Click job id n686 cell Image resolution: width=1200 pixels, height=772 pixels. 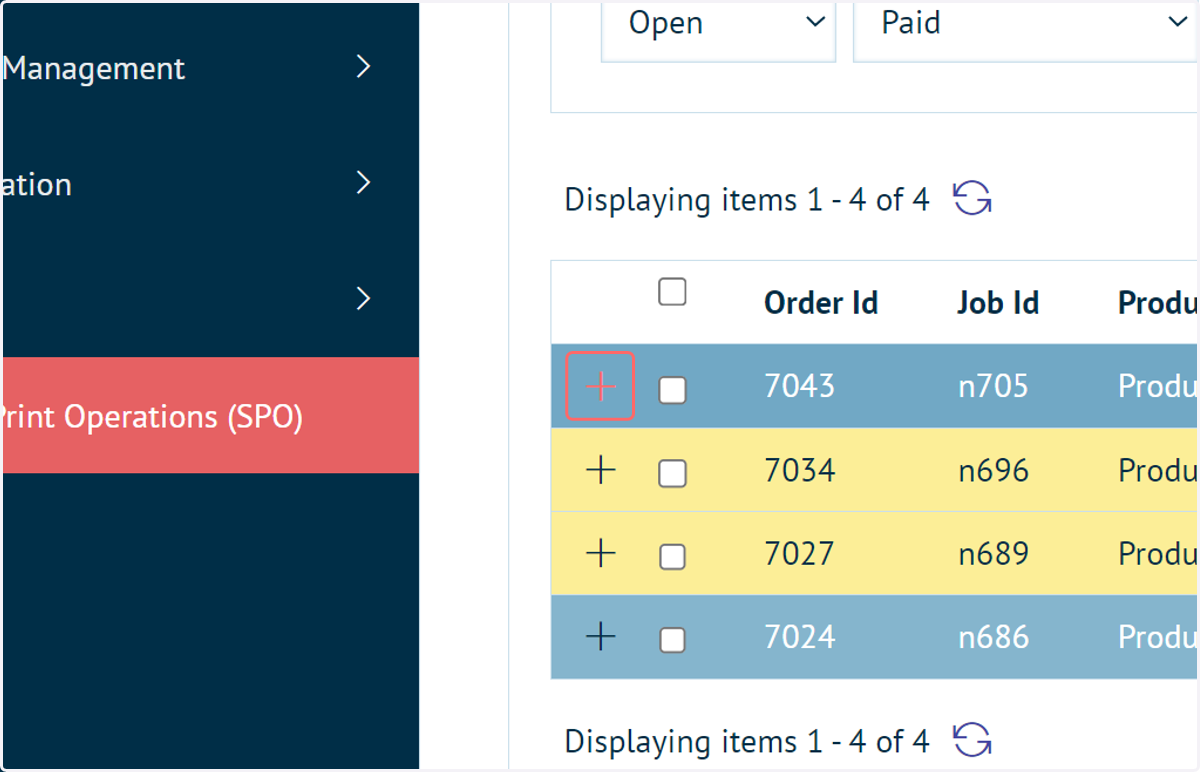(993, 636)
